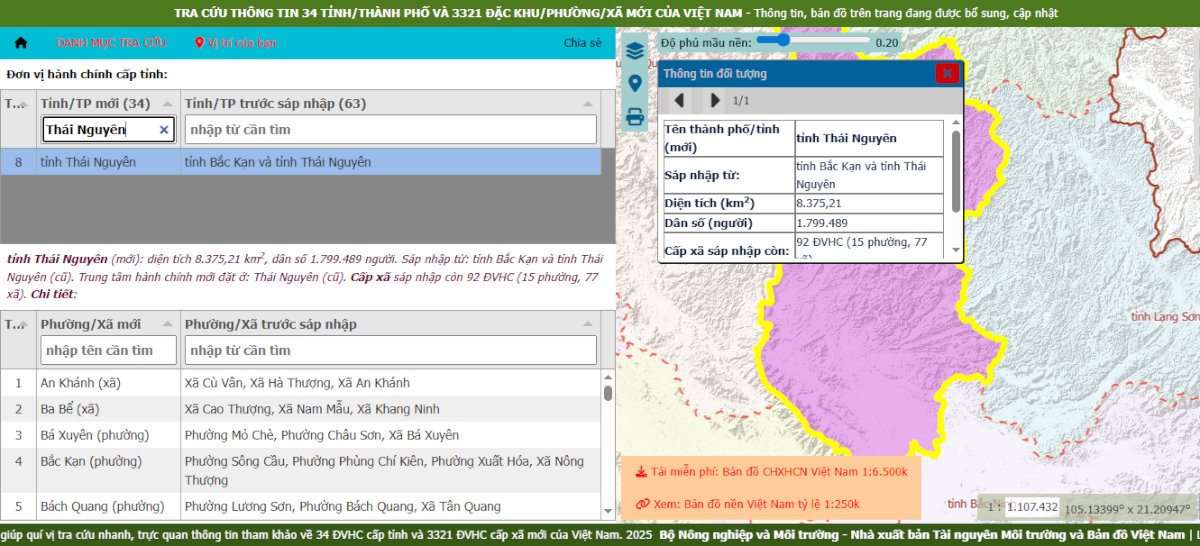Select the Ba Bể (xã) row
1200x546 pixels.
(300, 409)
